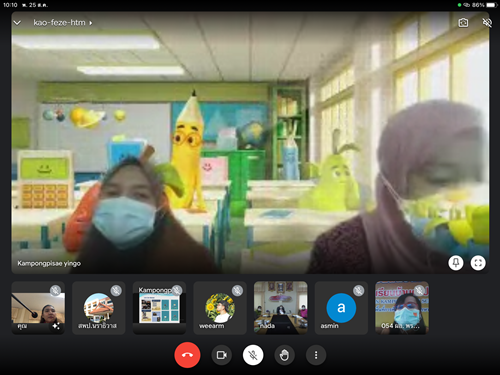500x375 pixels.
Task: Tap the muted mic icon on สพป.นราธิวาส tile
Action: click(116, 291)
